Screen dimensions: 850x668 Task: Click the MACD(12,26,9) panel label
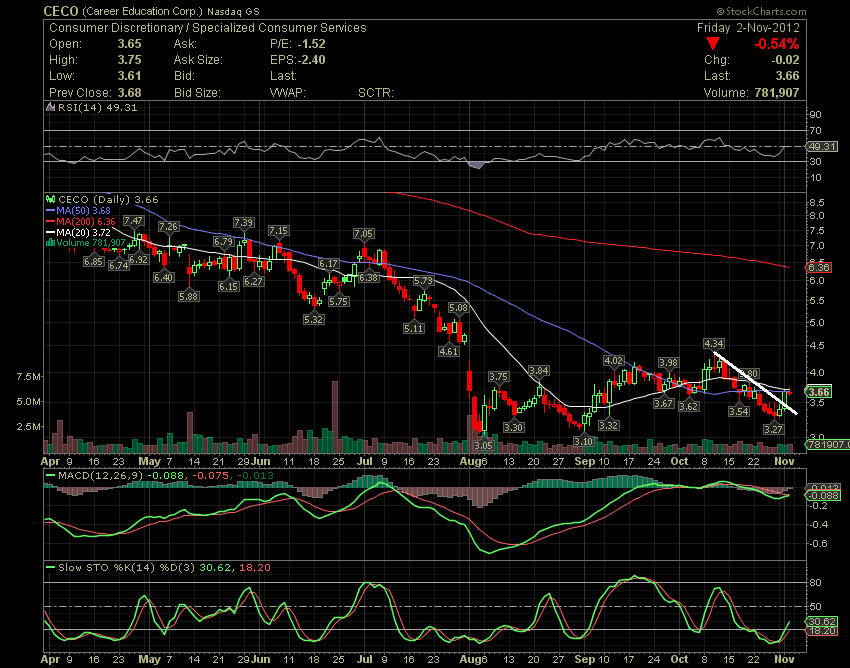point(100,476)
